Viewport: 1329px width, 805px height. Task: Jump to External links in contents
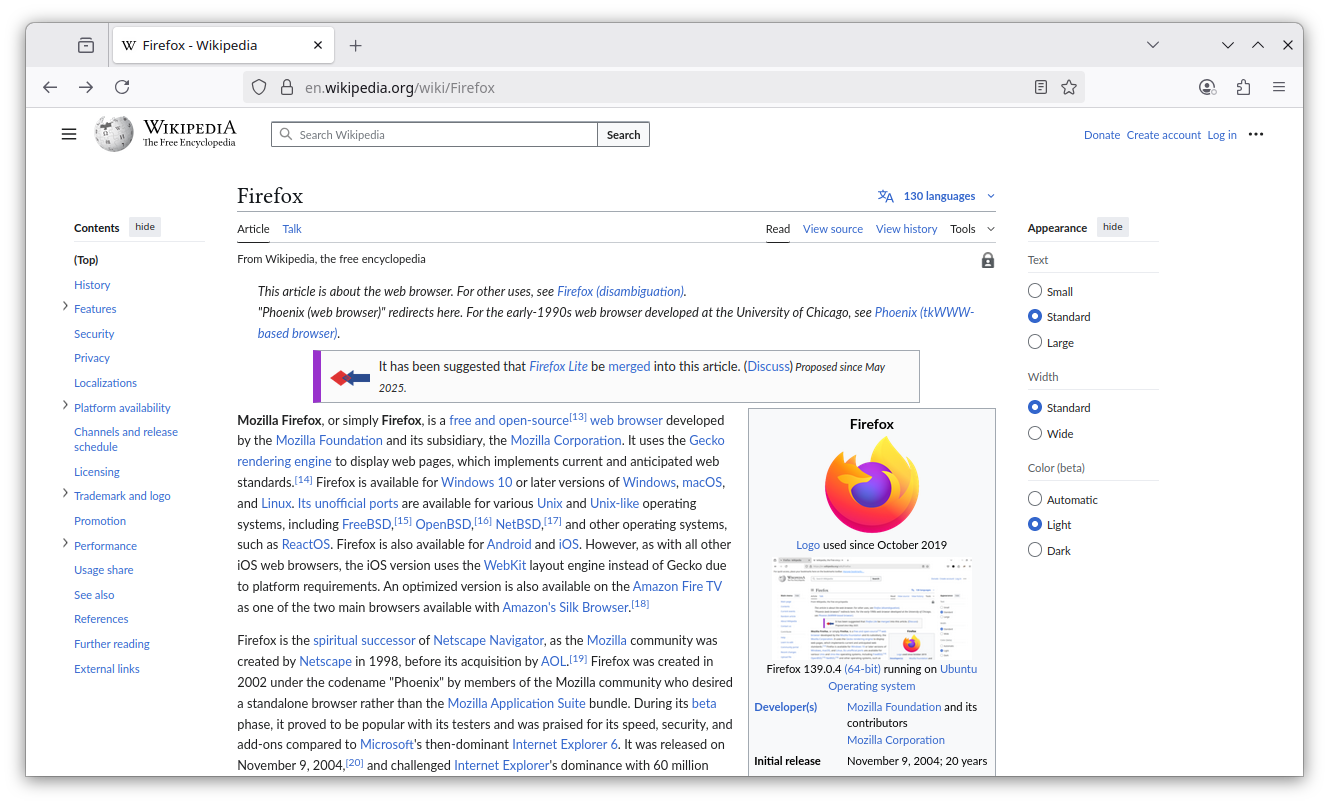pos(107,669)
